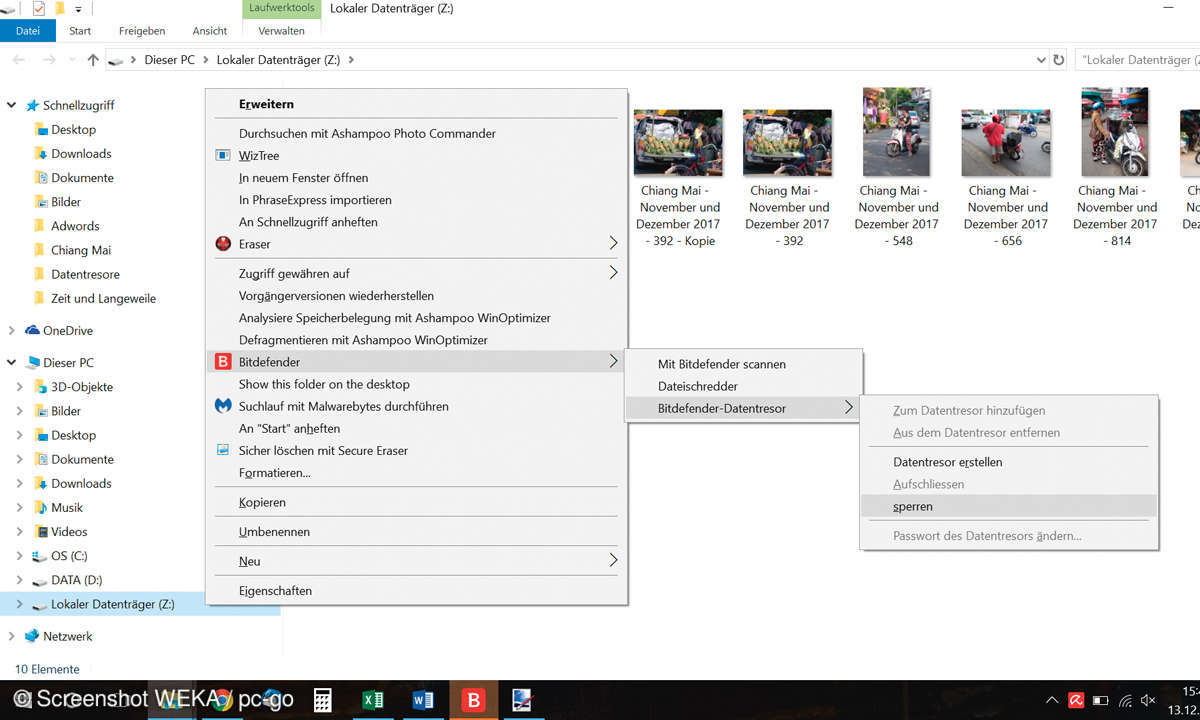Click the battery tray icon
Screen dimensions: 1200x720
point(1101,700)
